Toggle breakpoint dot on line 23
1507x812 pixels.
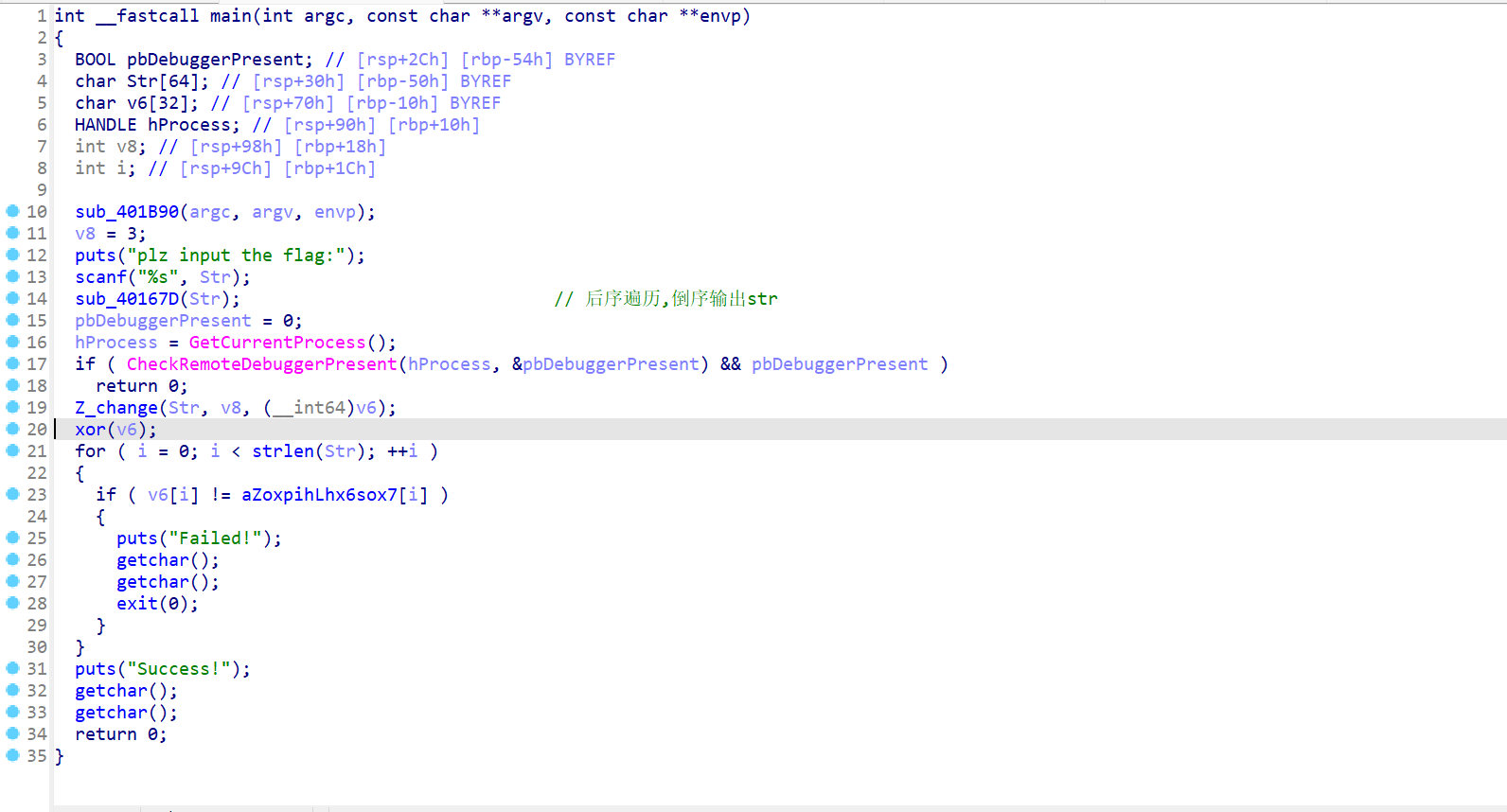coord(12,494)
